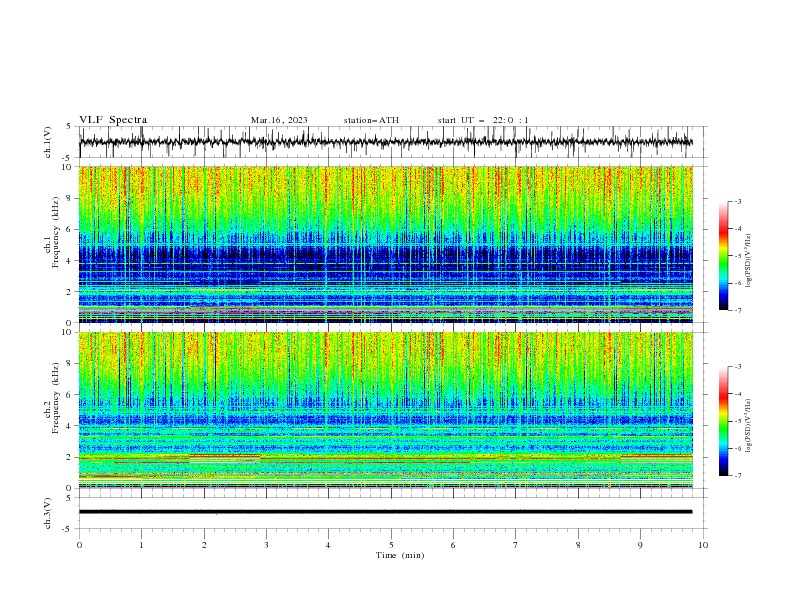Click tick label "3" on the Time (min) axis

point(266,545)
